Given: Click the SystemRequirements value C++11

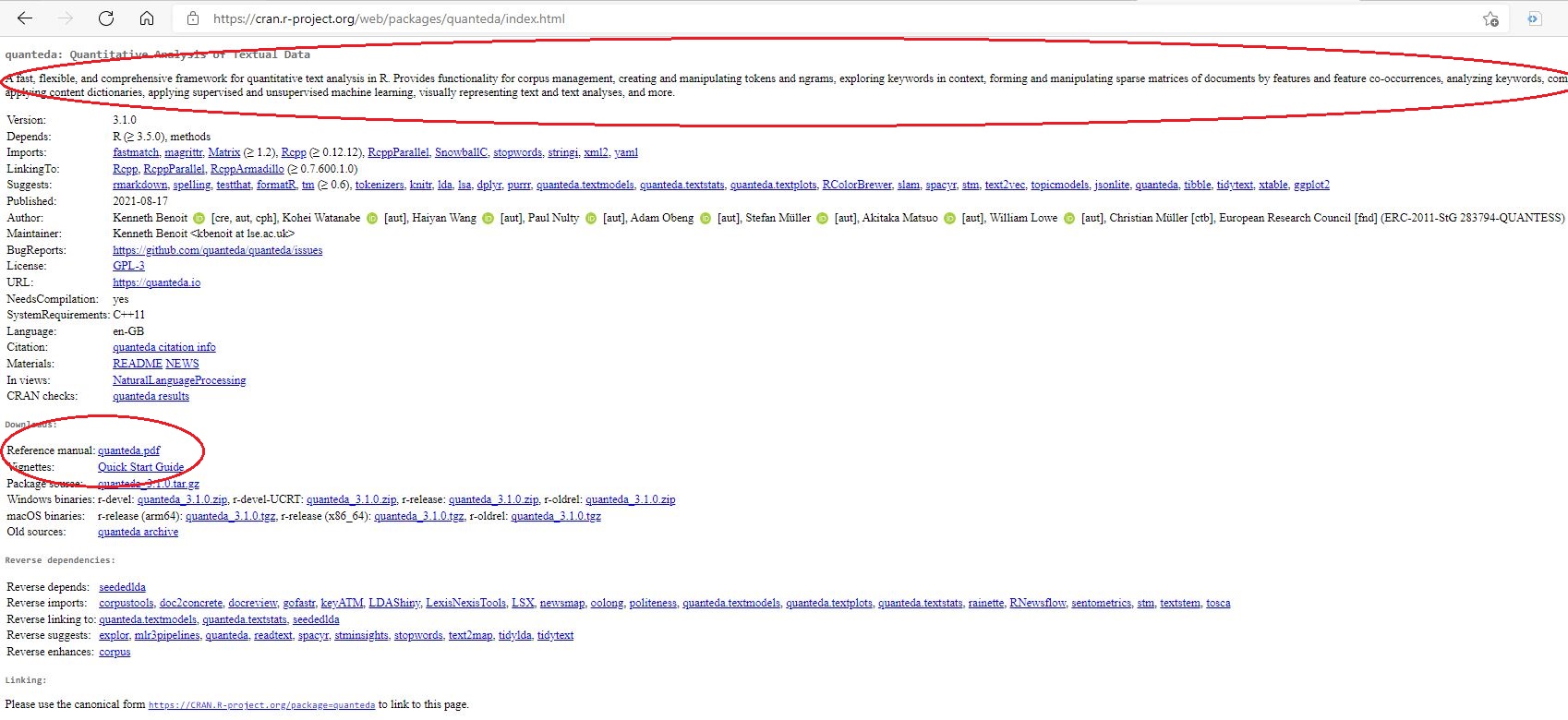Looking at the screenshot, I should (129, 315).
